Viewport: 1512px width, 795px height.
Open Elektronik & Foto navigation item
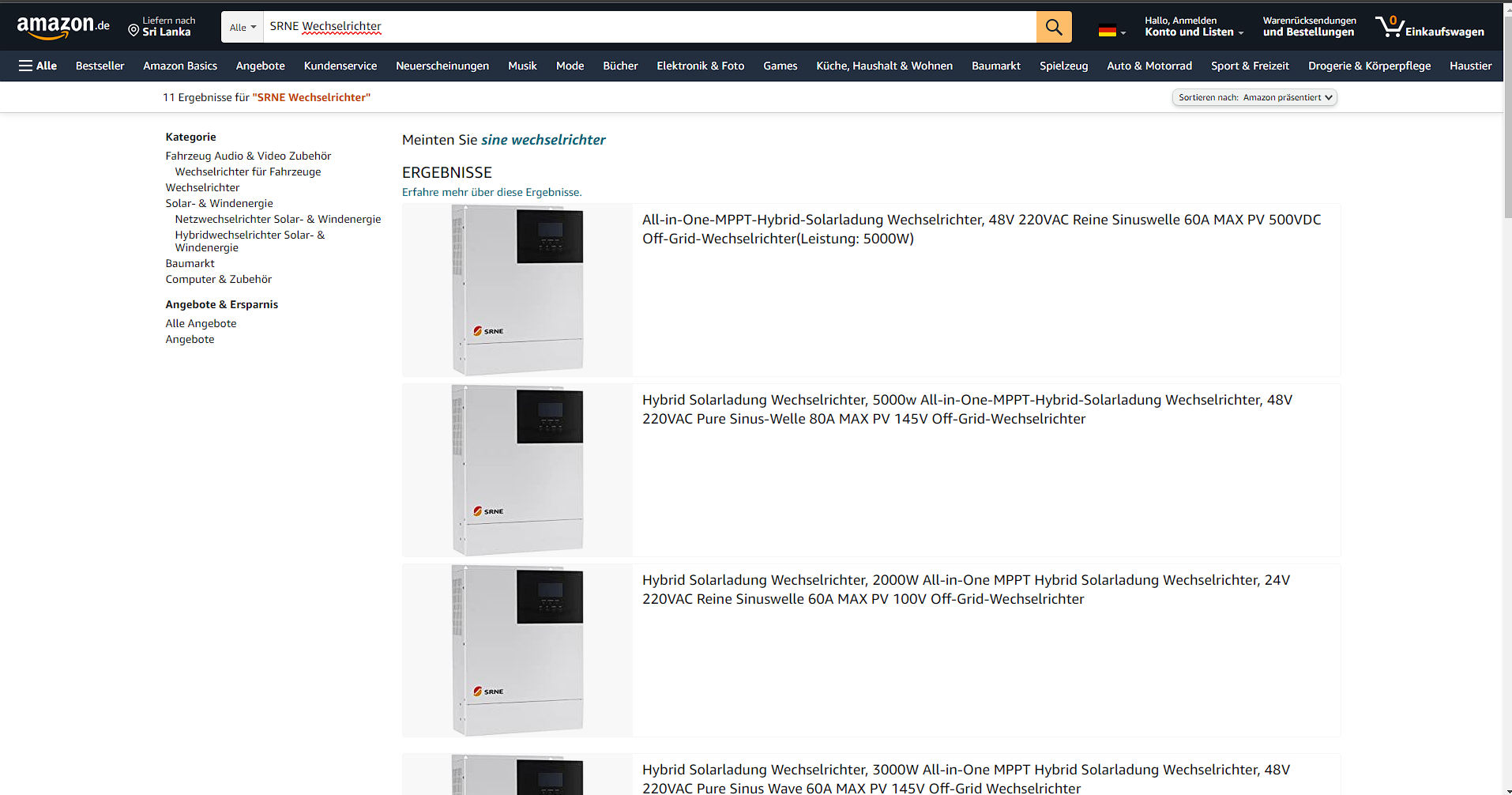(701, 66)
